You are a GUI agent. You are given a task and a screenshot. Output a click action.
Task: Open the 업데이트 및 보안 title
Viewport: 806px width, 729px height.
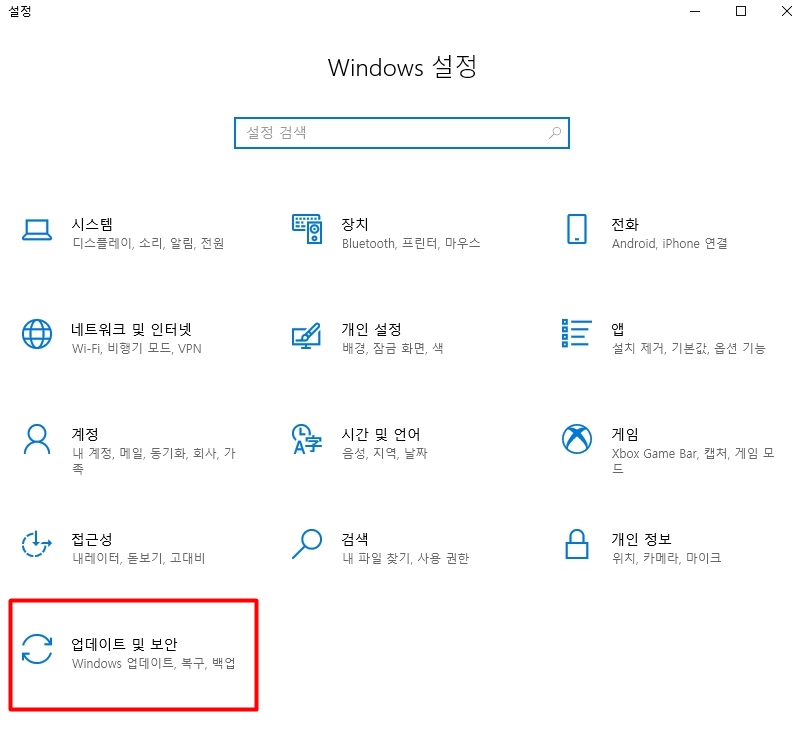tap(124, 644)
